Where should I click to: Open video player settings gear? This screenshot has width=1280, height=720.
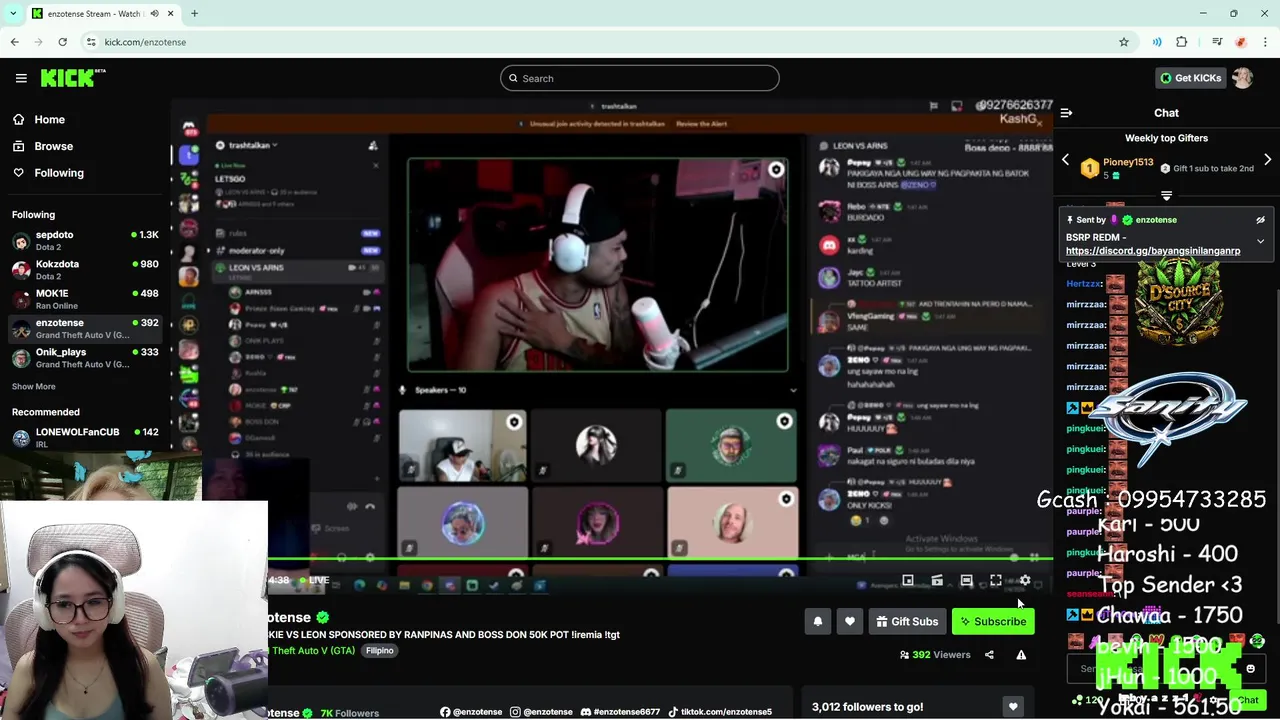[x=1025, y=580]
